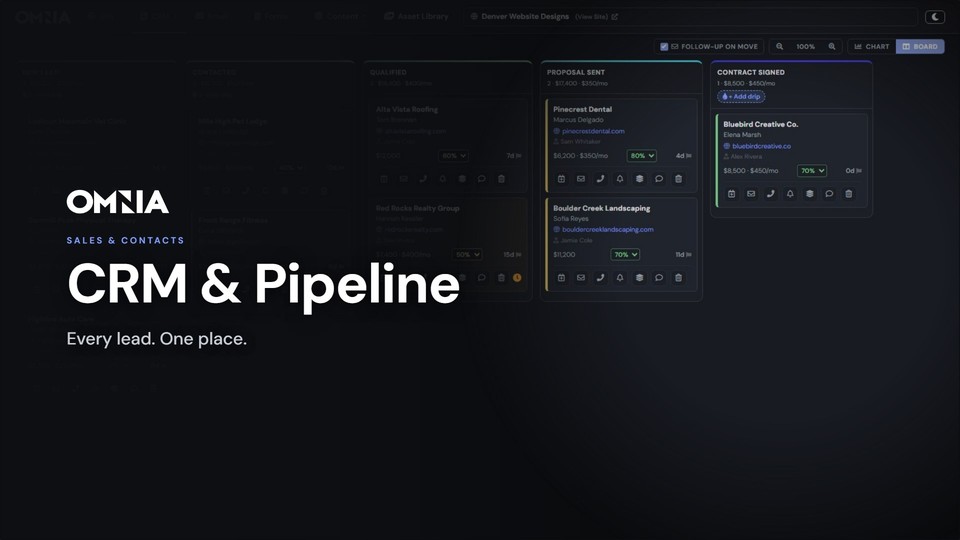
Task: Visit bouldercreeklandscaping.com link
Action: coord(607,230)
